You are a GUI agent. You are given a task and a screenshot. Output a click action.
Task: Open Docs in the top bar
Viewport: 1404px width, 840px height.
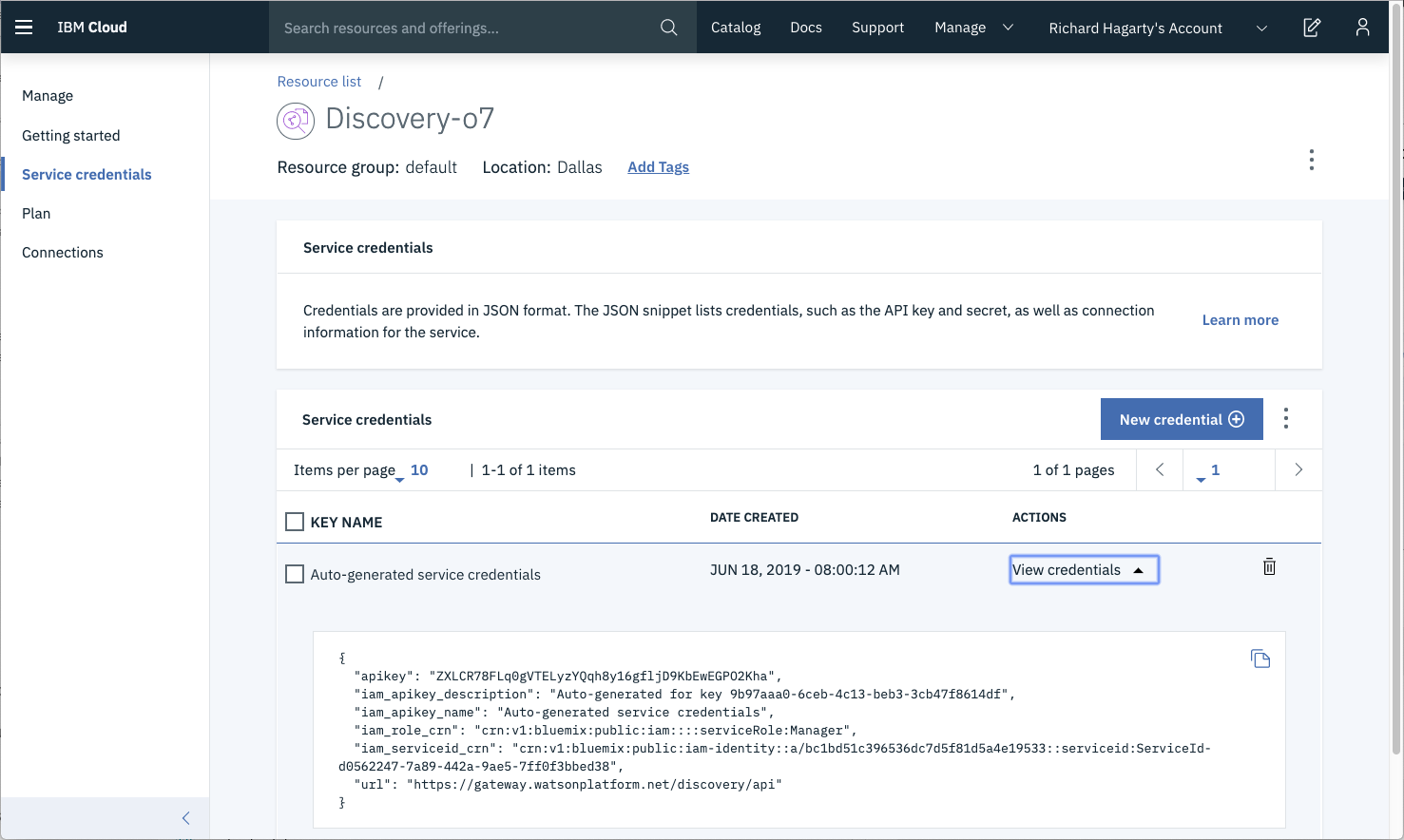coord(806,28)
